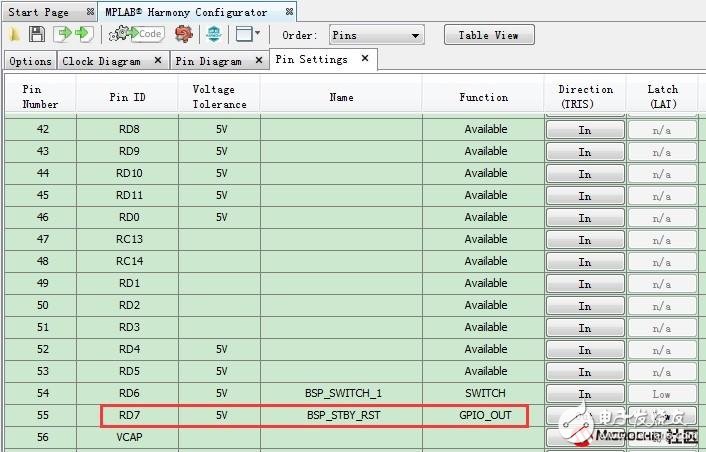
Task: Toggle direction for pin 54 RD6
Action: (584, 394)
